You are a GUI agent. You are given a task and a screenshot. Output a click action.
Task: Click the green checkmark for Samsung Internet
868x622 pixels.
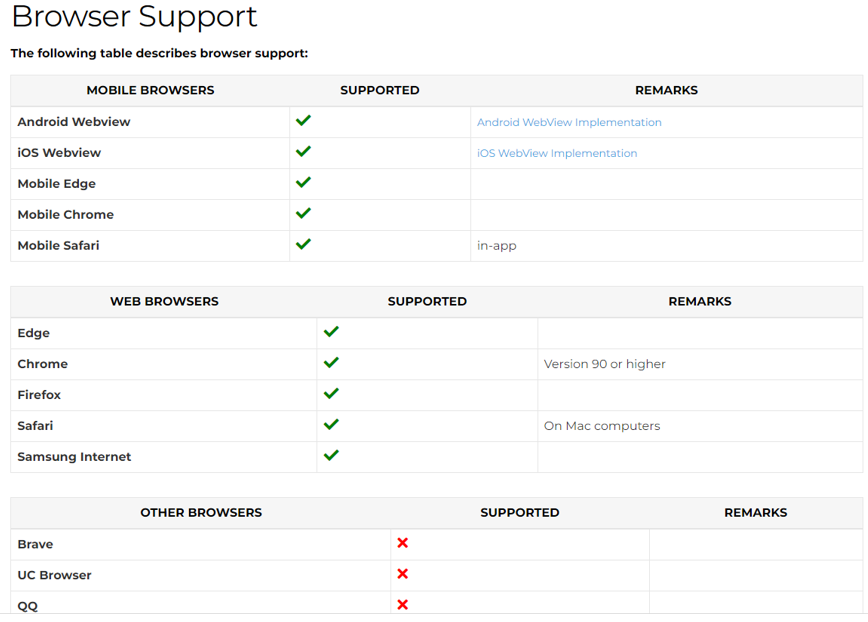(331, 456)
